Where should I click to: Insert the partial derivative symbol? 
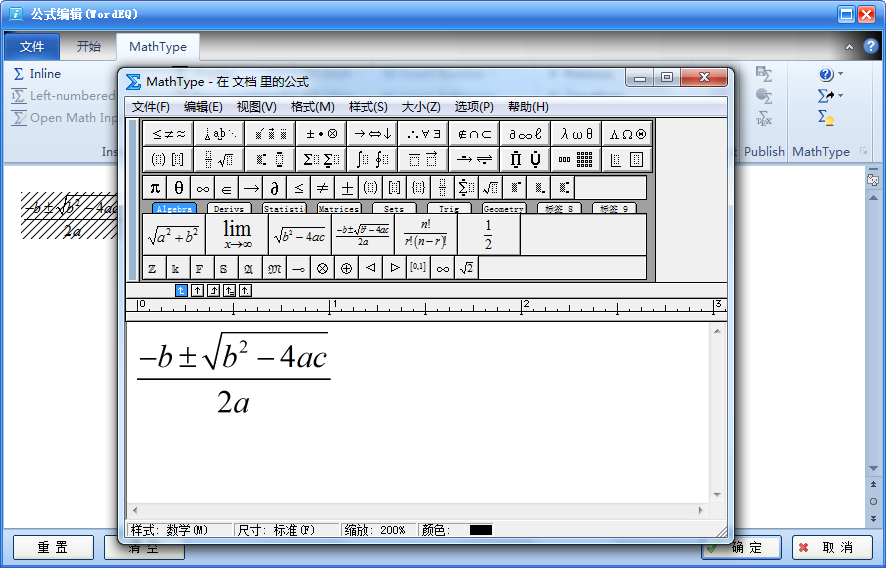[275, 188]
